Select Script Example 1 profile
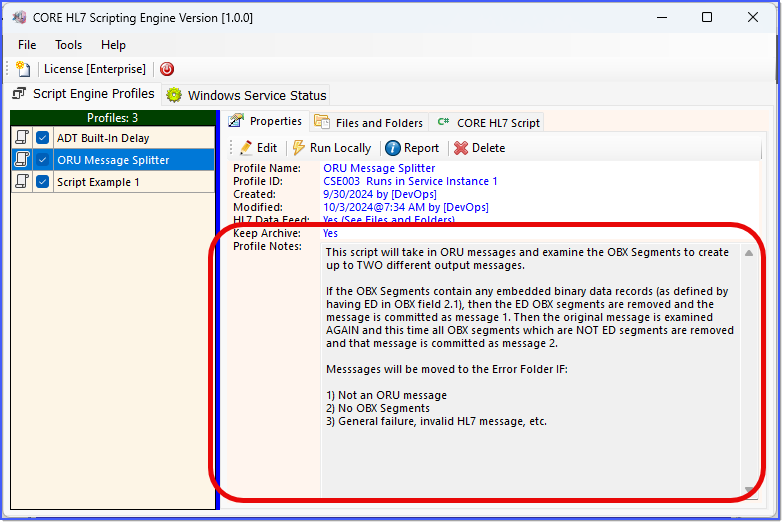The height and width of the screenshot is (524, 784). [114, 182]
